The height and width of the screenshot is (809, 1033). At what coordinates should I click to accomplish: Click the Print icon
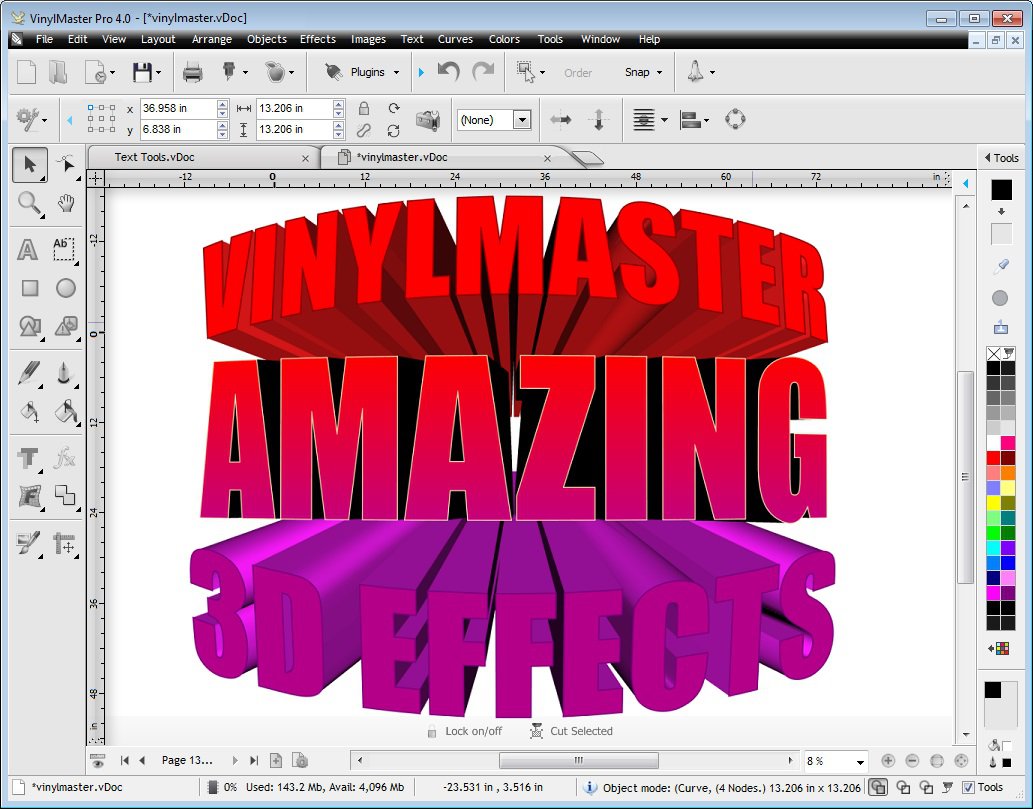click(x=192, y=72)
